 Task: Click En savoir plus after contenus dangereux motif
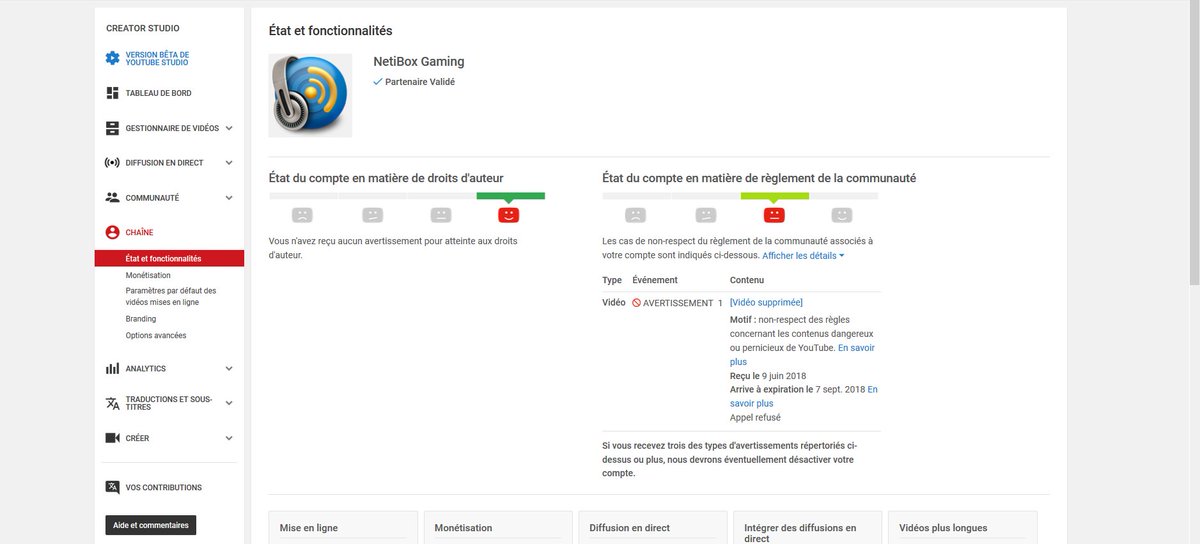coord(801,354)
